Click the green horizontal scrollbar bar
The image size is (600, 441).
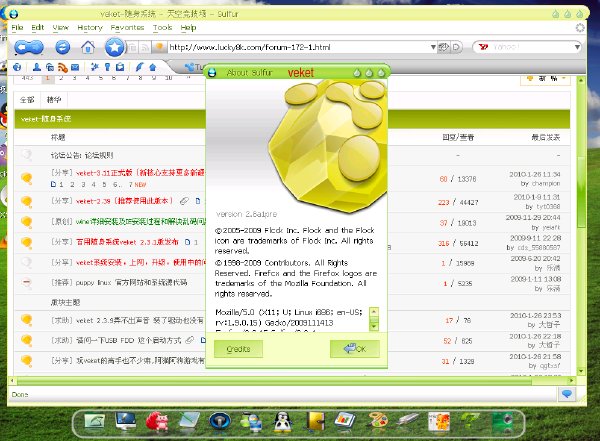(274, 381)
